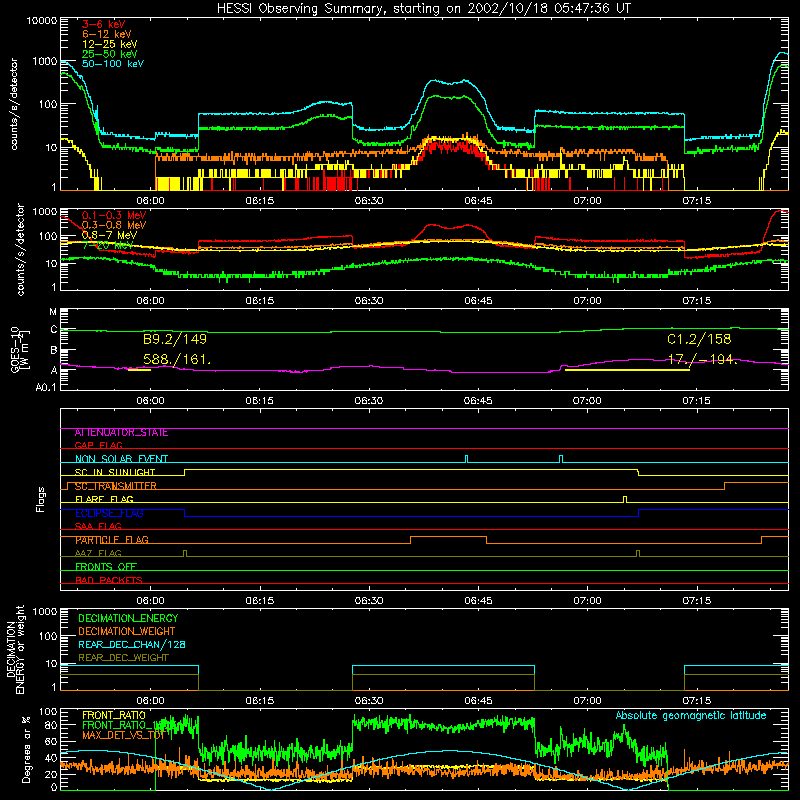Click the GAP_FLAG label
The height and width of the screenshot is (800, 800).
pos(98,445)
